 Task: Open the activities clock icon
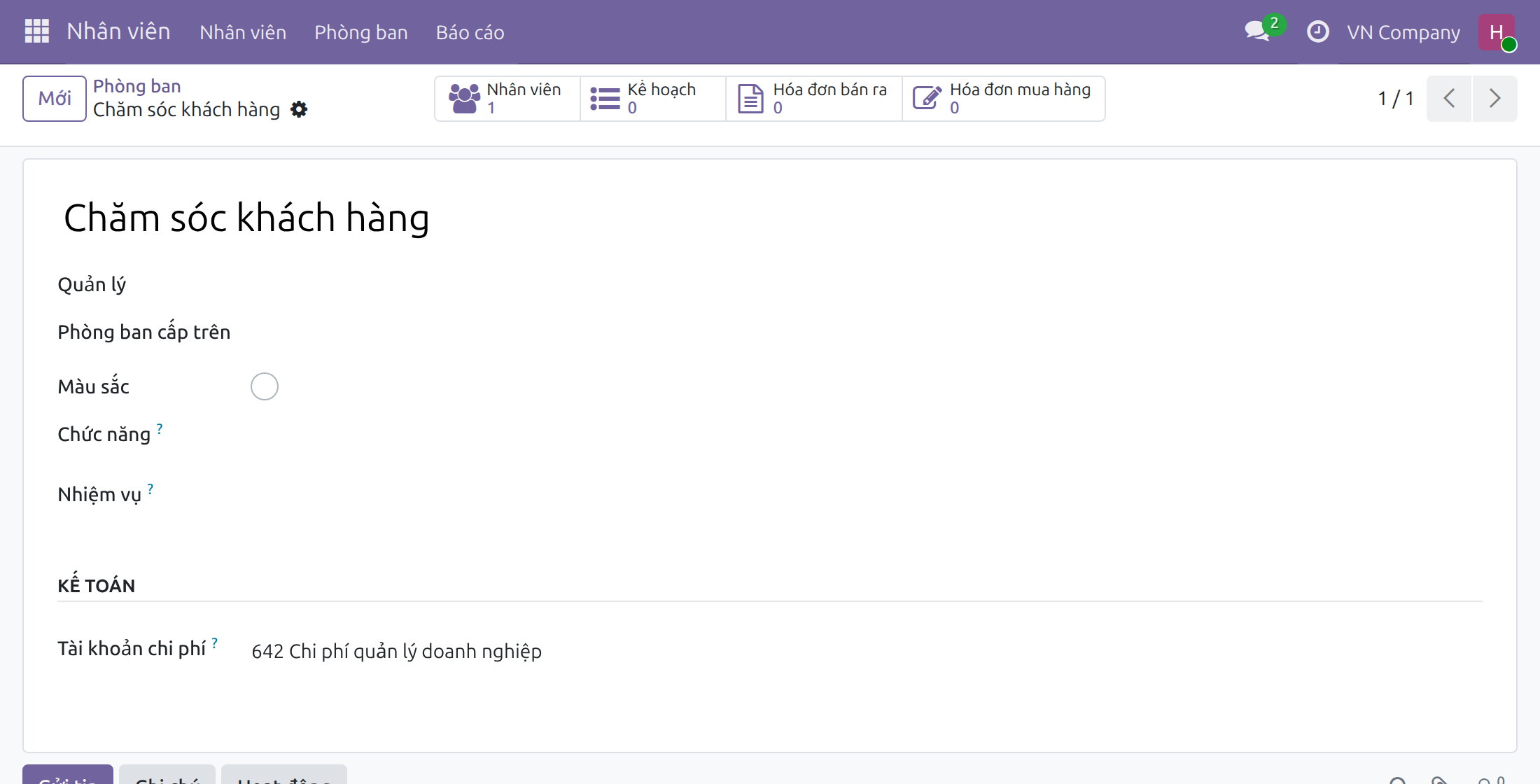[1317, 31]
